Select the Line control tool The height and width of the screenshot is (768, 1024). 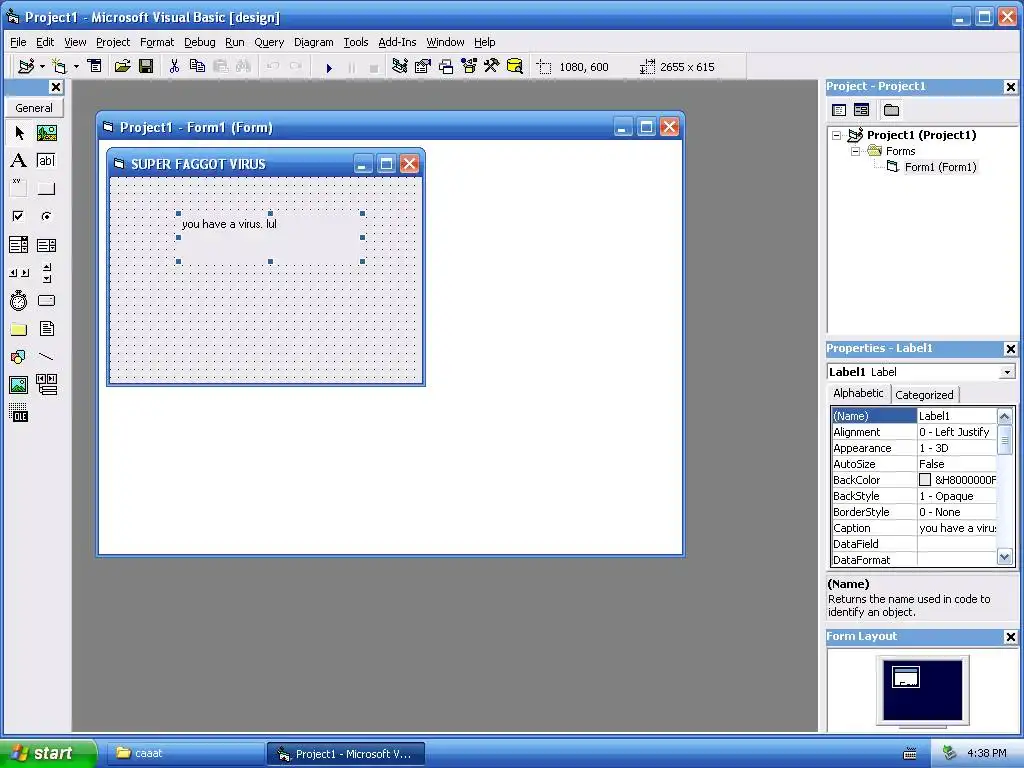(46, 357)
